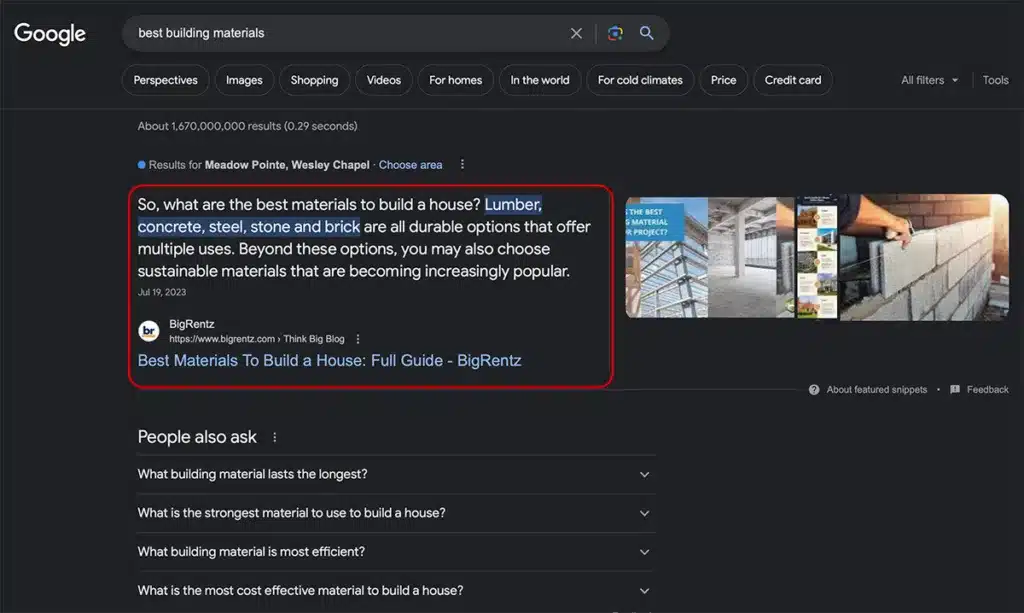The height and width of the screenshot is (613, 1024).
Task: Click the Feedback link
Action: tap(987, 390)
